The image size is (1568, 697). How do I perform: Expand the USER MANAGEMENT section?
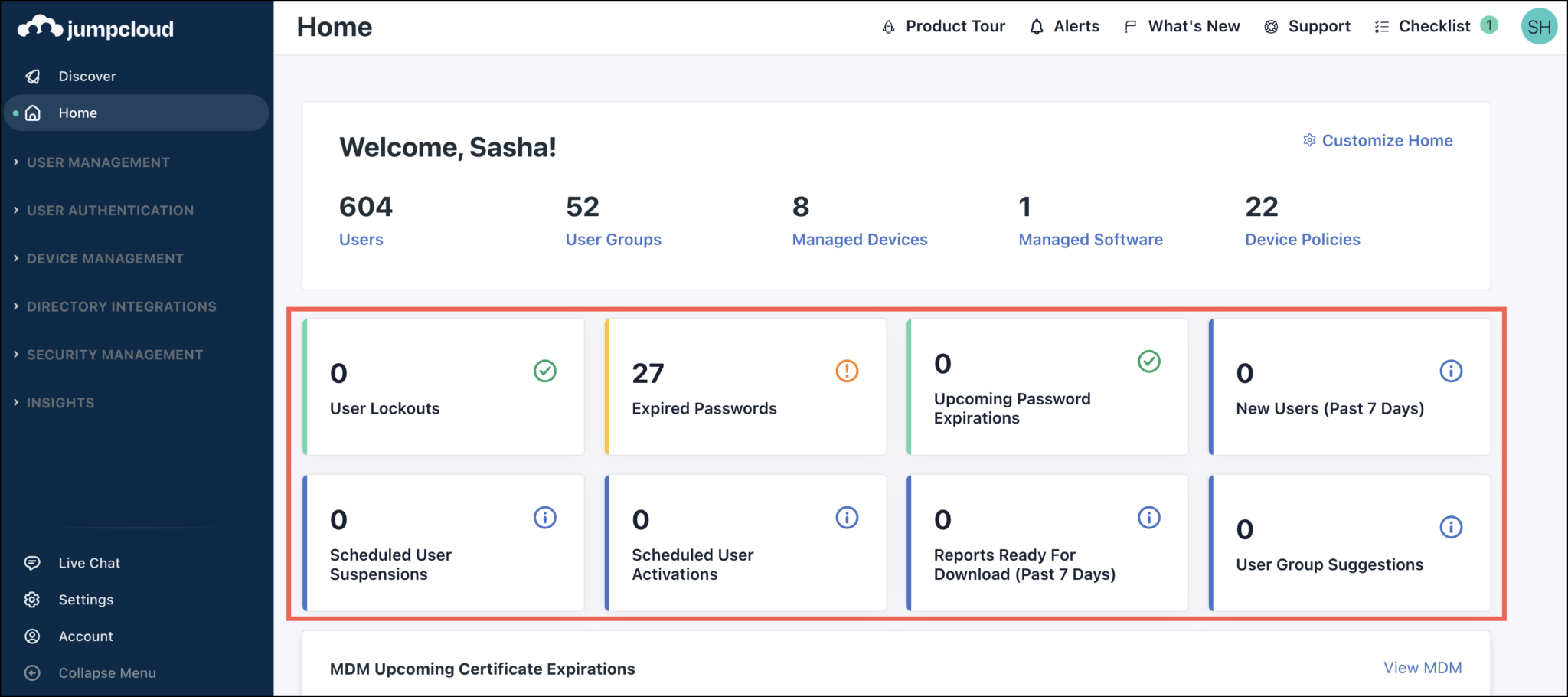click(x=98, y=162)
